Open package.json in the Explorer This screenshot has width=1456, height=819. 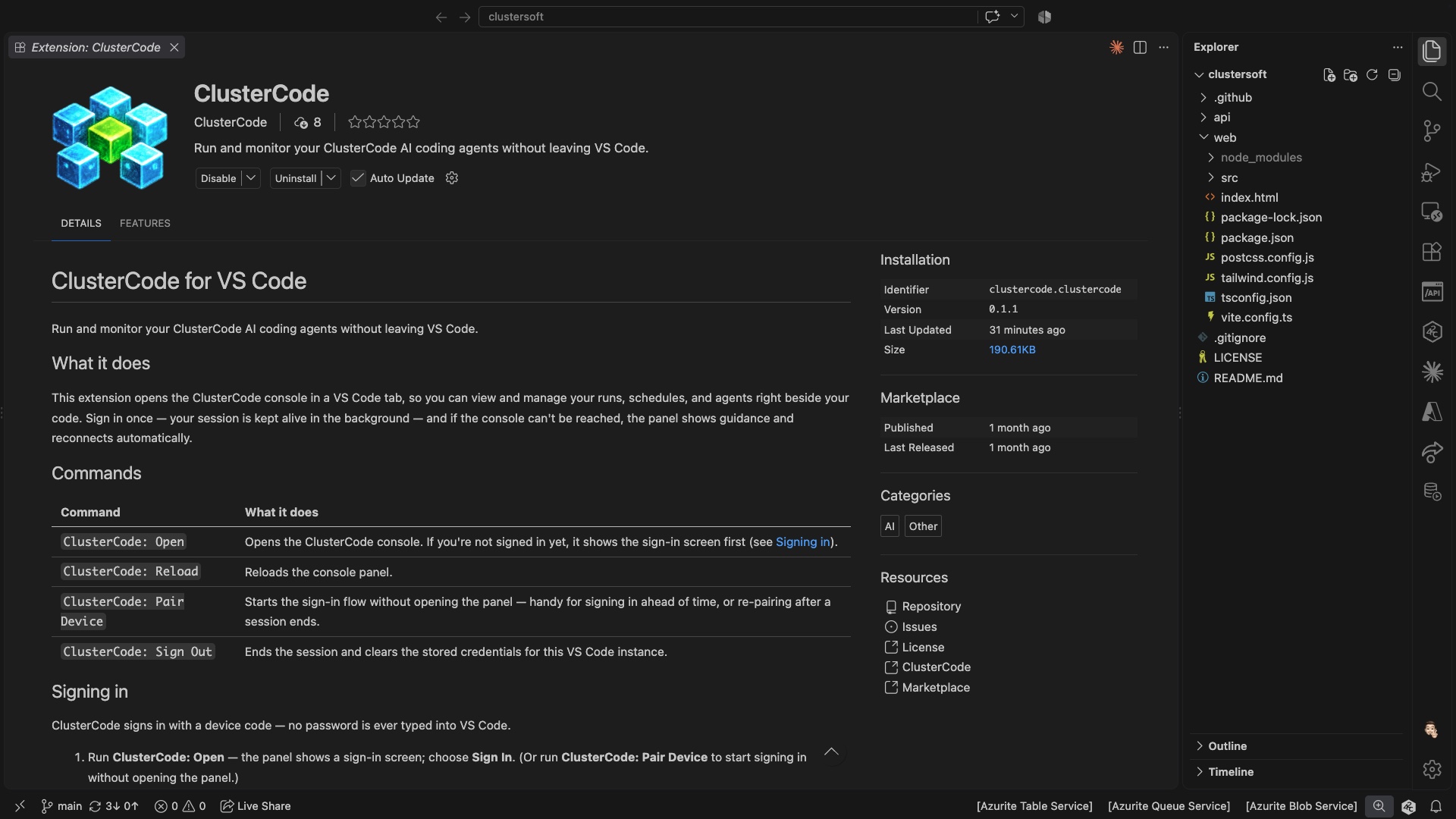(1257, 237)
